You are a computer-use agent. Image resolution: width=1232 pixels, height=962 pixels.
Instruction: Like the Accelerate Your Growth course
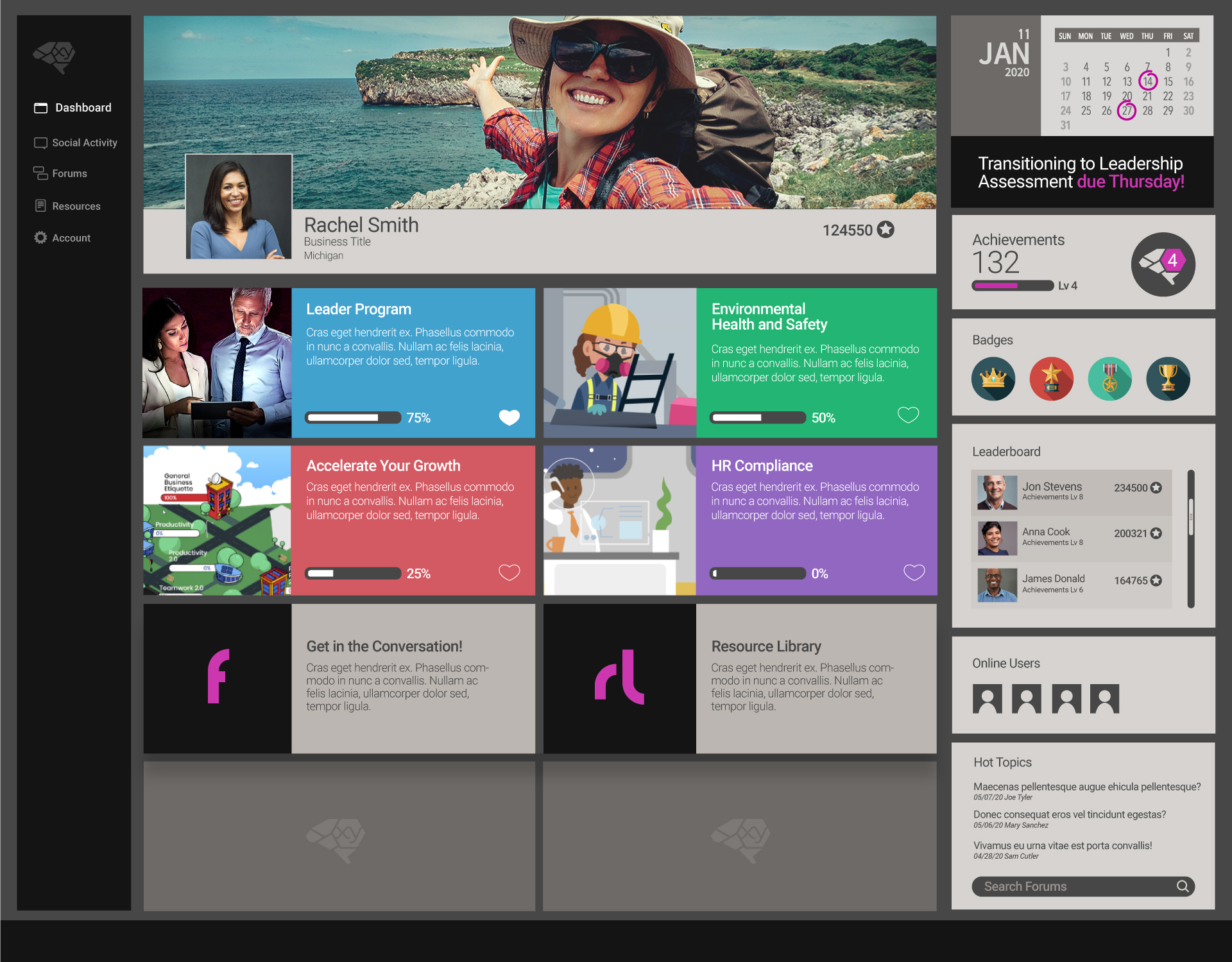509,572
